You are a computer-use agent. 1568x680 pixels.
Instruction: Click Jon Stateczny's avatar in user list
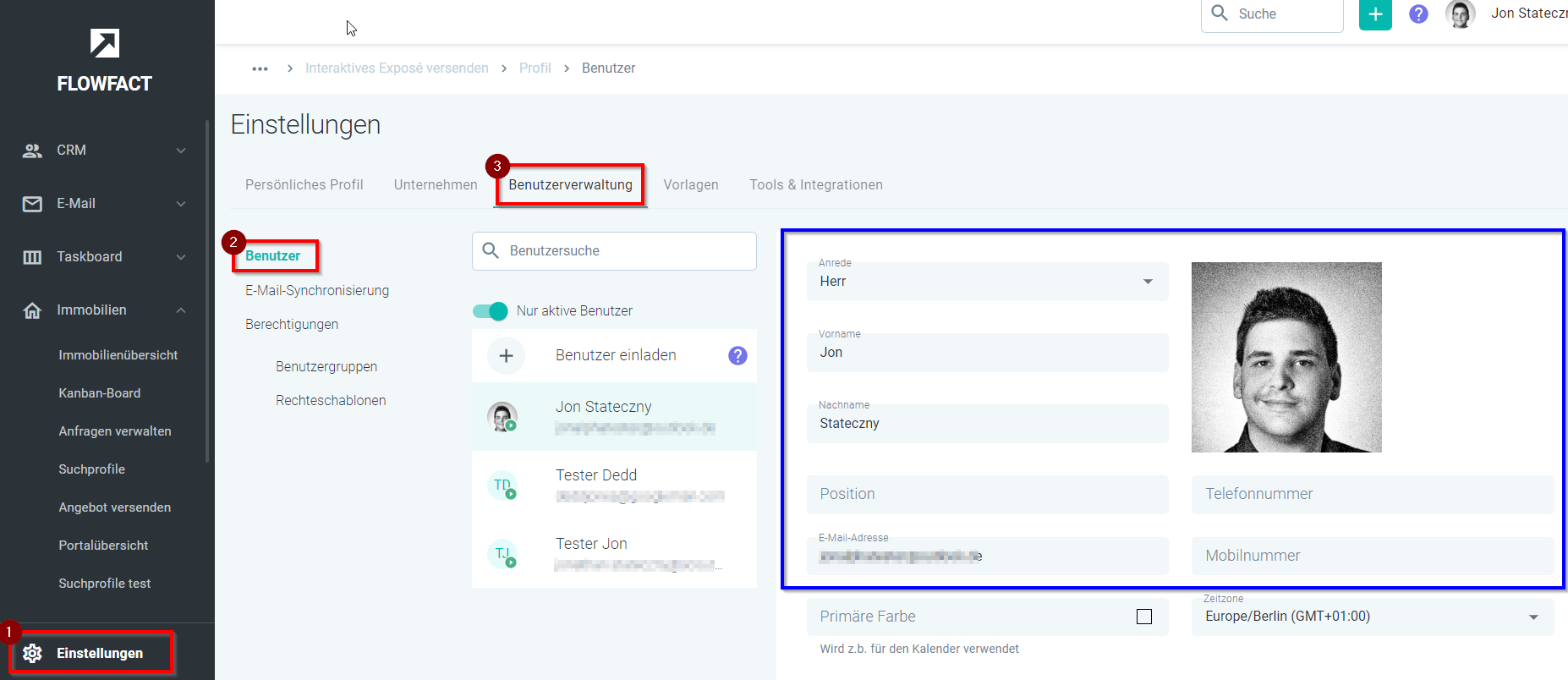pos(502,417)
